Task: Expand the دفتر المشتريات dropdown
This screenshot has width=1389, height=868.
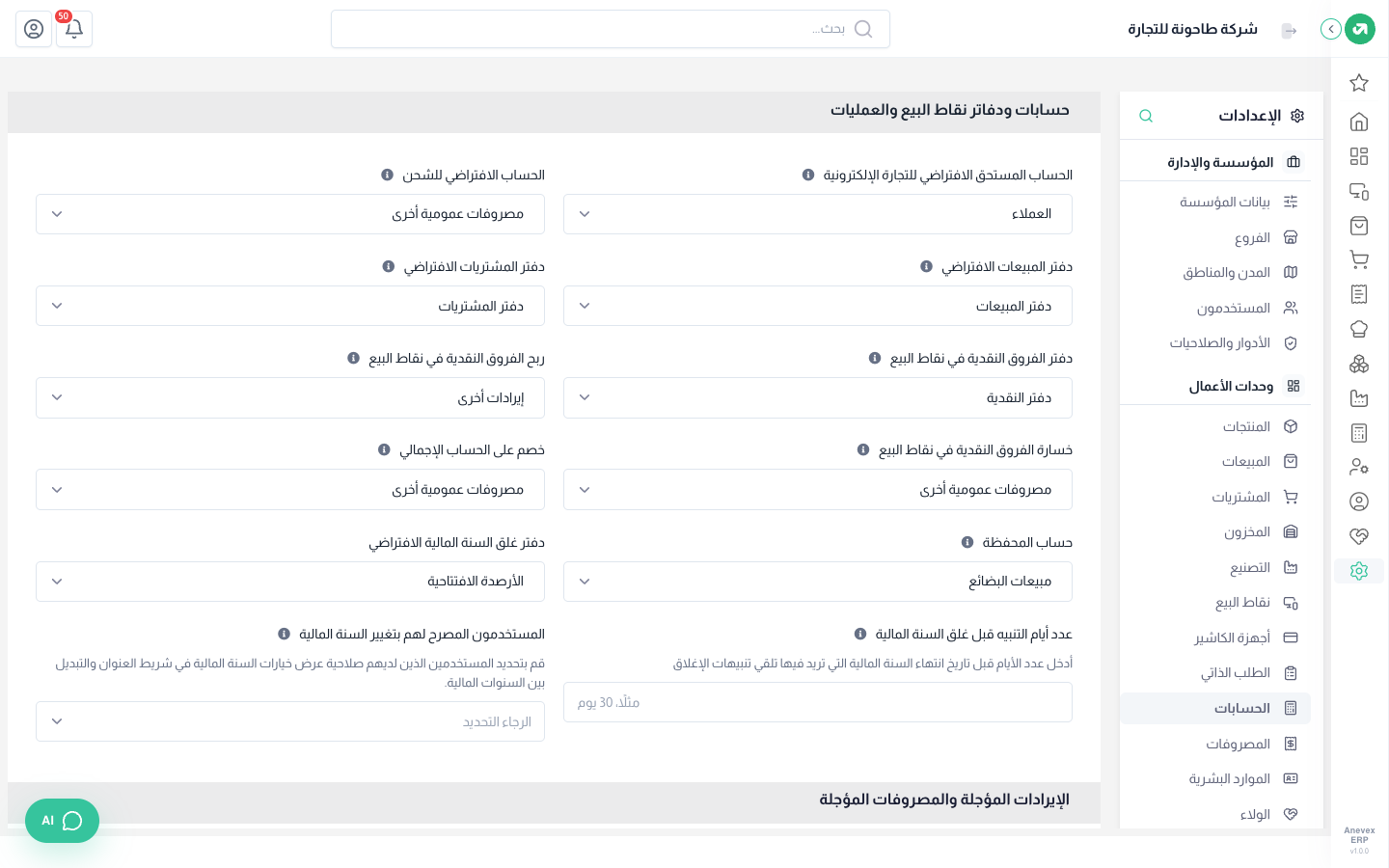Action: (290, 306)
